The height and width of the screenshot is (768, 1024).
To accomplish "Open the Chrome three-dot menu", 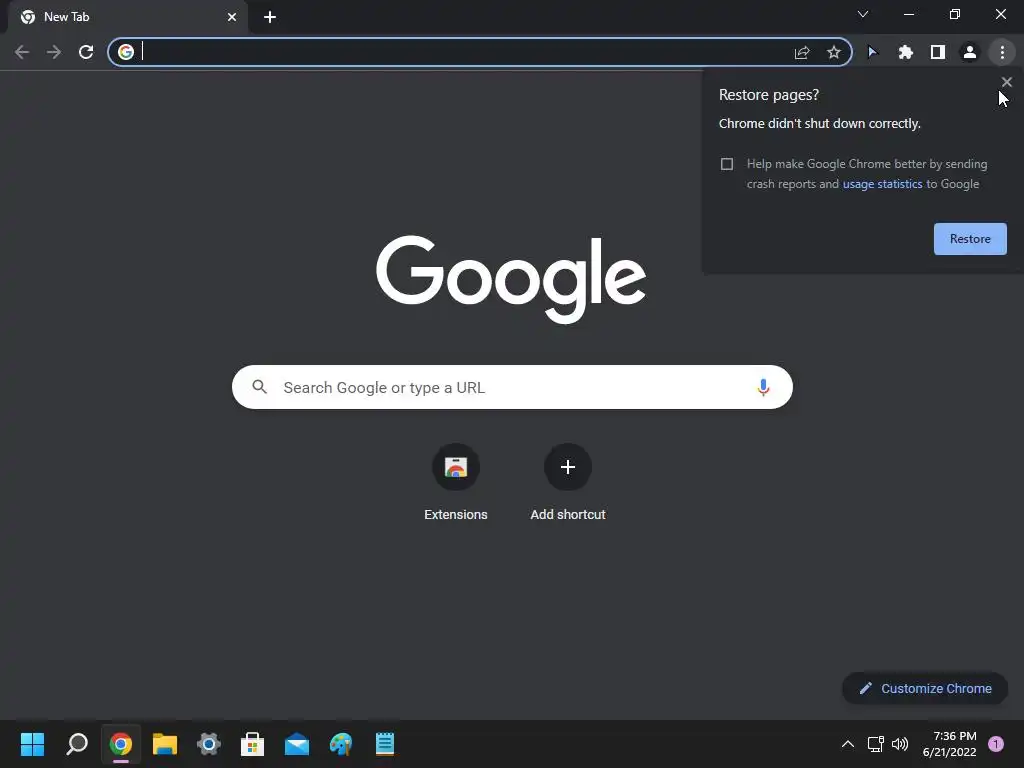I will pyautogui.click(x=1002, y=52).
